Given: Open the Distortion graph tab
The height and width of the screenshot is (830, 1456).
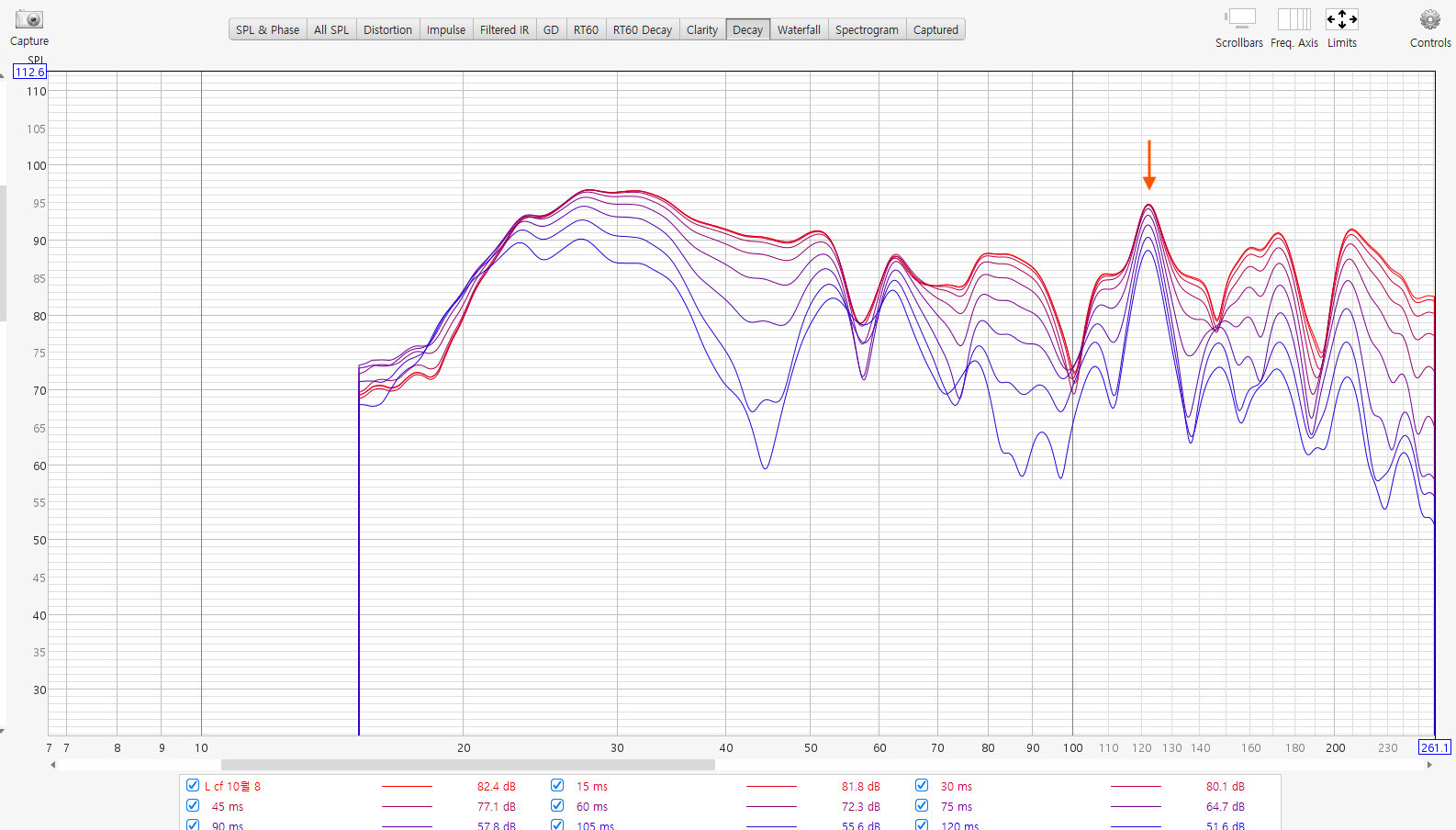Looking at the screenshot, I should (x=387, y=29).
